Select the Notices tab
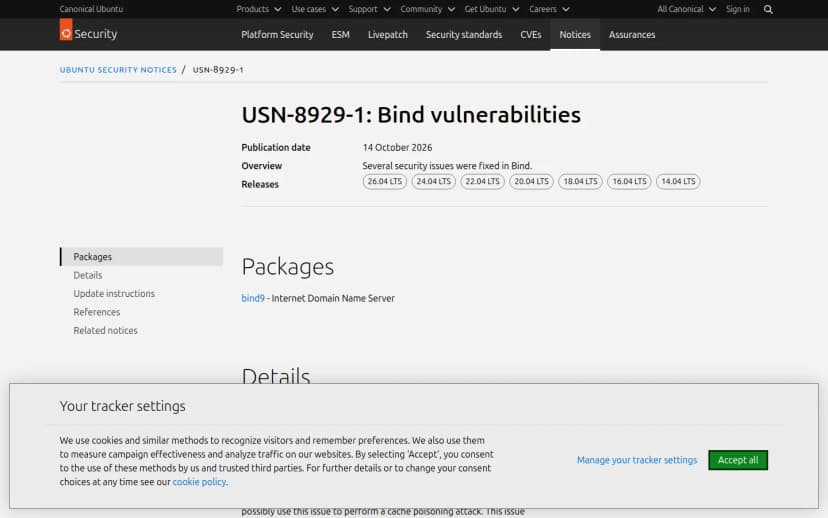 point(575,34)
